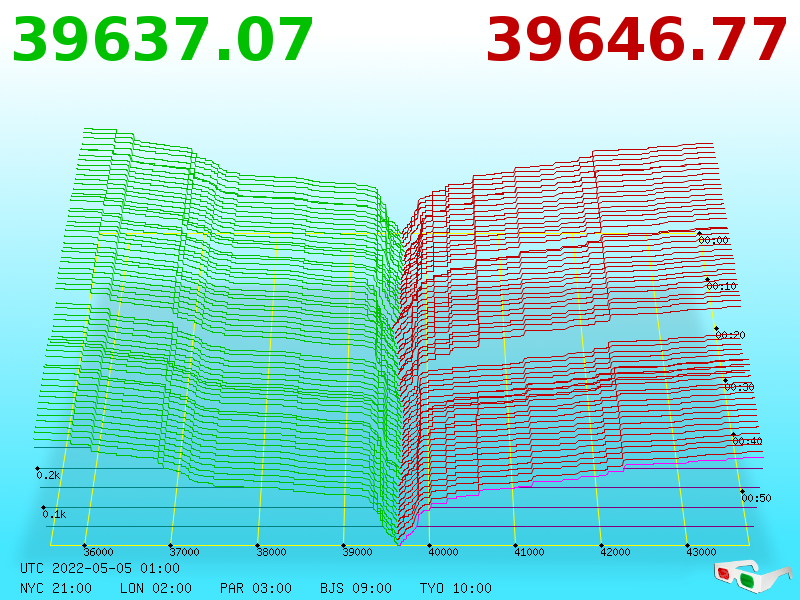
Task: Click the PAR 03:00 time label
Action: coord(256,588)
